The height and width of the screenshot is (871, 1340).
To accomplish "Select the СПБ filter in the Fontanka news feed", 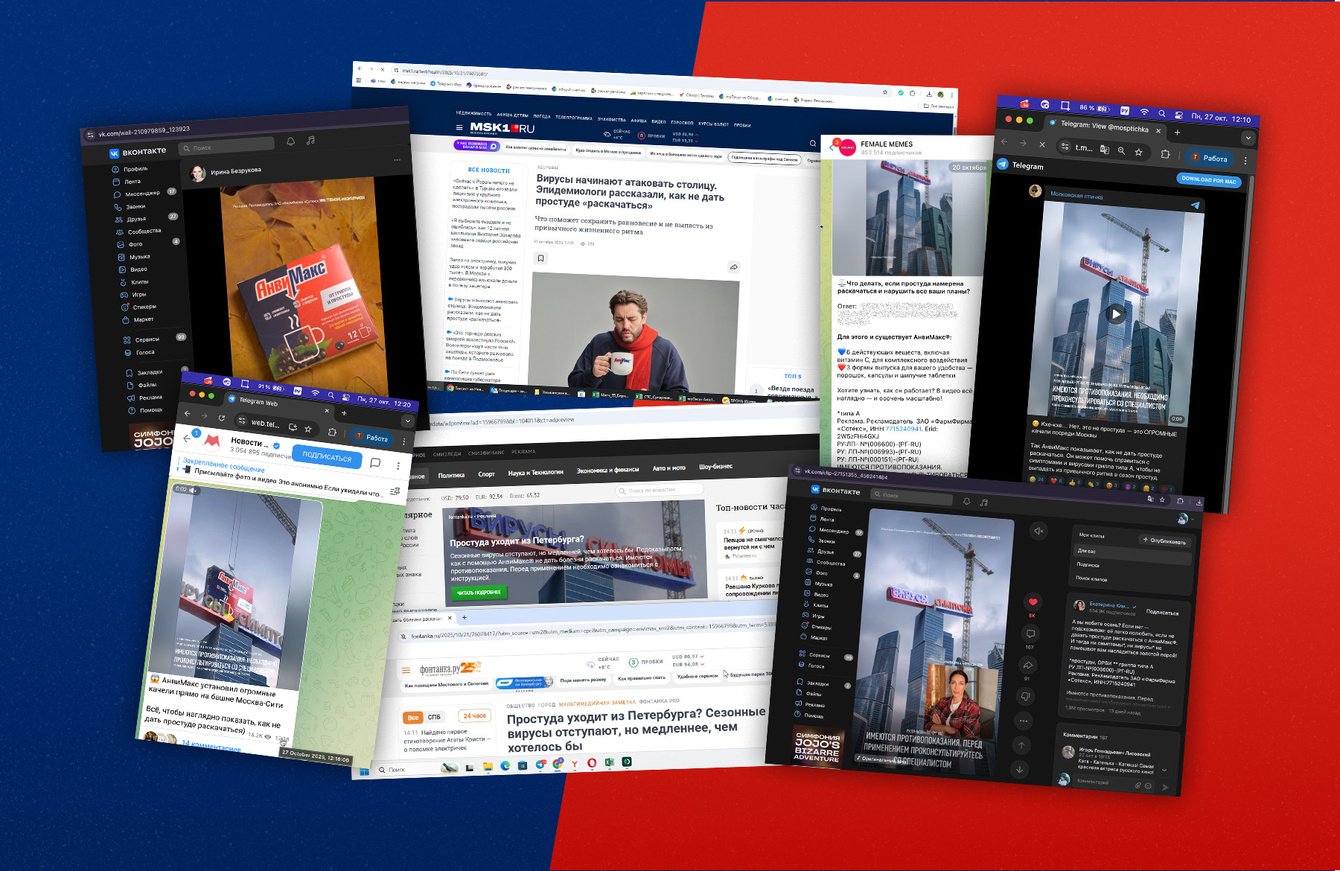I will click(x=436, y=717).
